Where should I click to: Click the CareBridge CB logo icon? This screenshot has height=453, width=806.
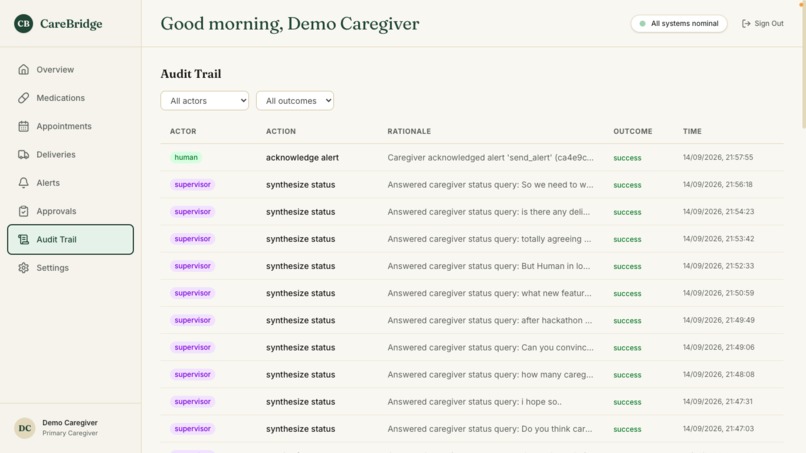tap(24, 24)
